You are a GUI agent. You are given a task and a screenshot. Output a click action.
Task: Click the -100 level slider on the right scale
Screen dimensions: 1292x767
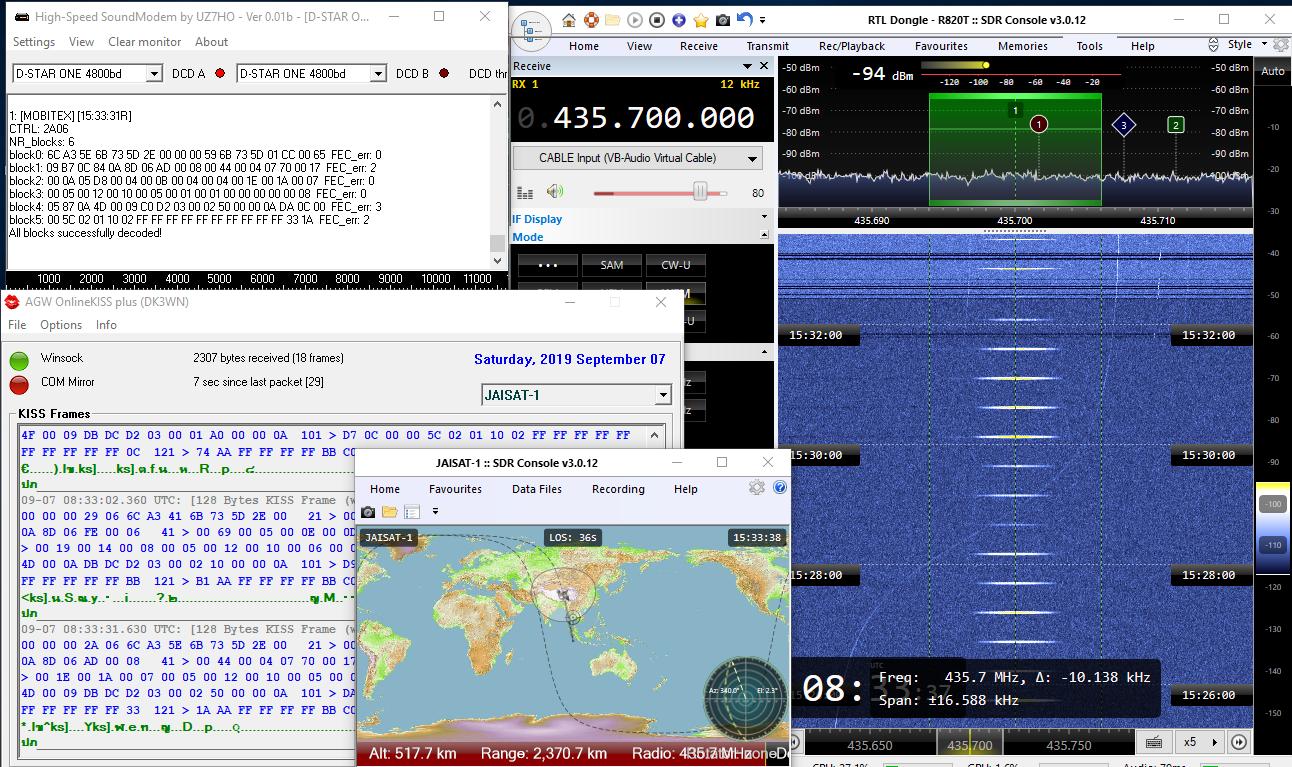point(1272,504)
